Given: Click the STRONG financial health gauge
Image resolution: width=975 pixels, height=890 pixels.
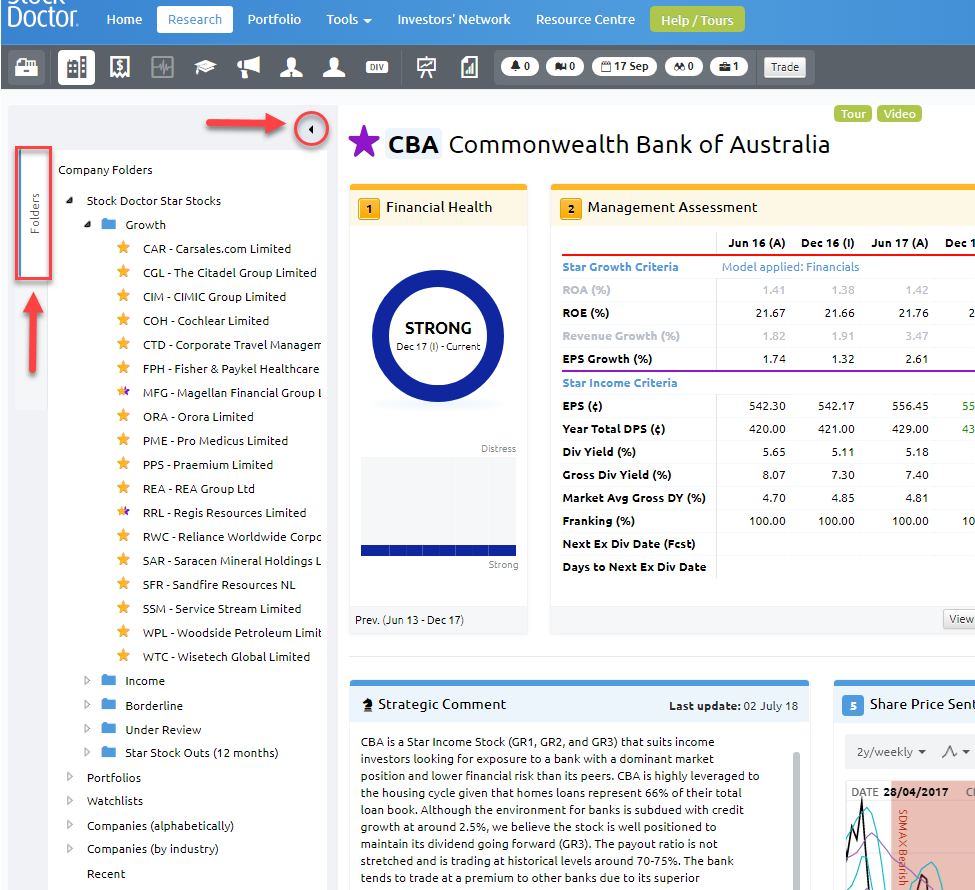Looking at the screenshot, I should (x=438, y=335).
